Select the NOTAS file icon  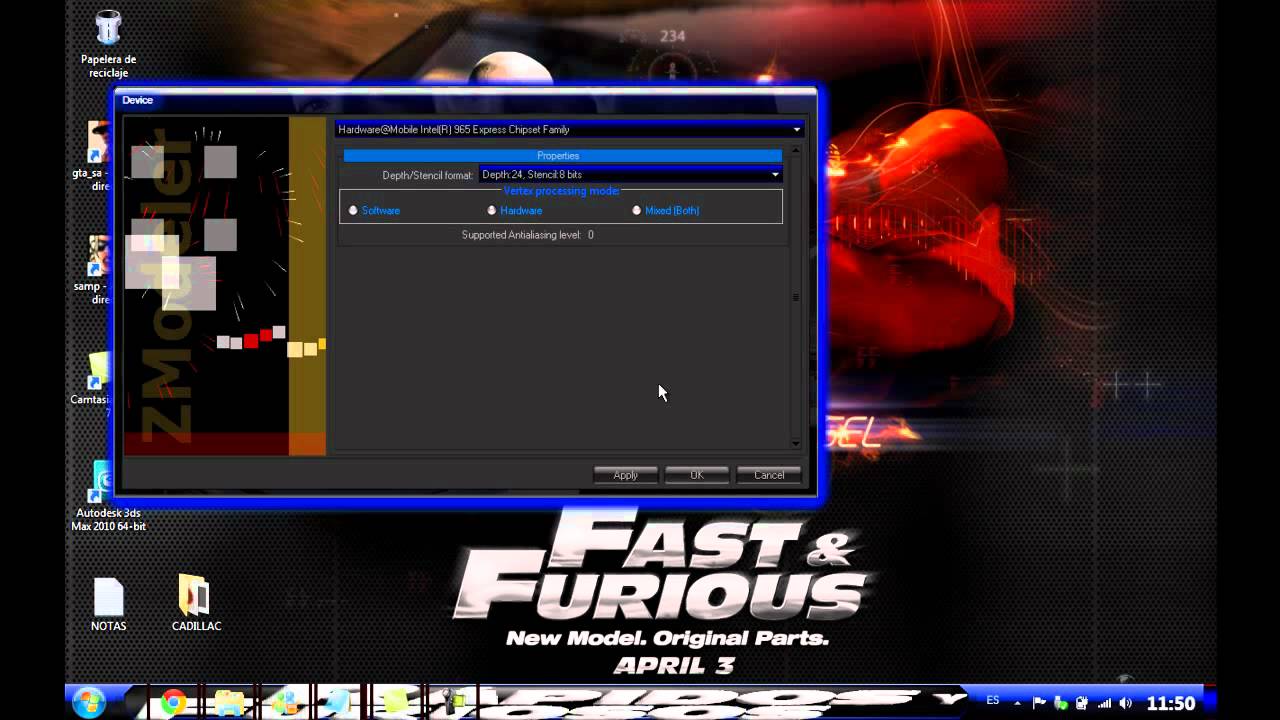108,604
